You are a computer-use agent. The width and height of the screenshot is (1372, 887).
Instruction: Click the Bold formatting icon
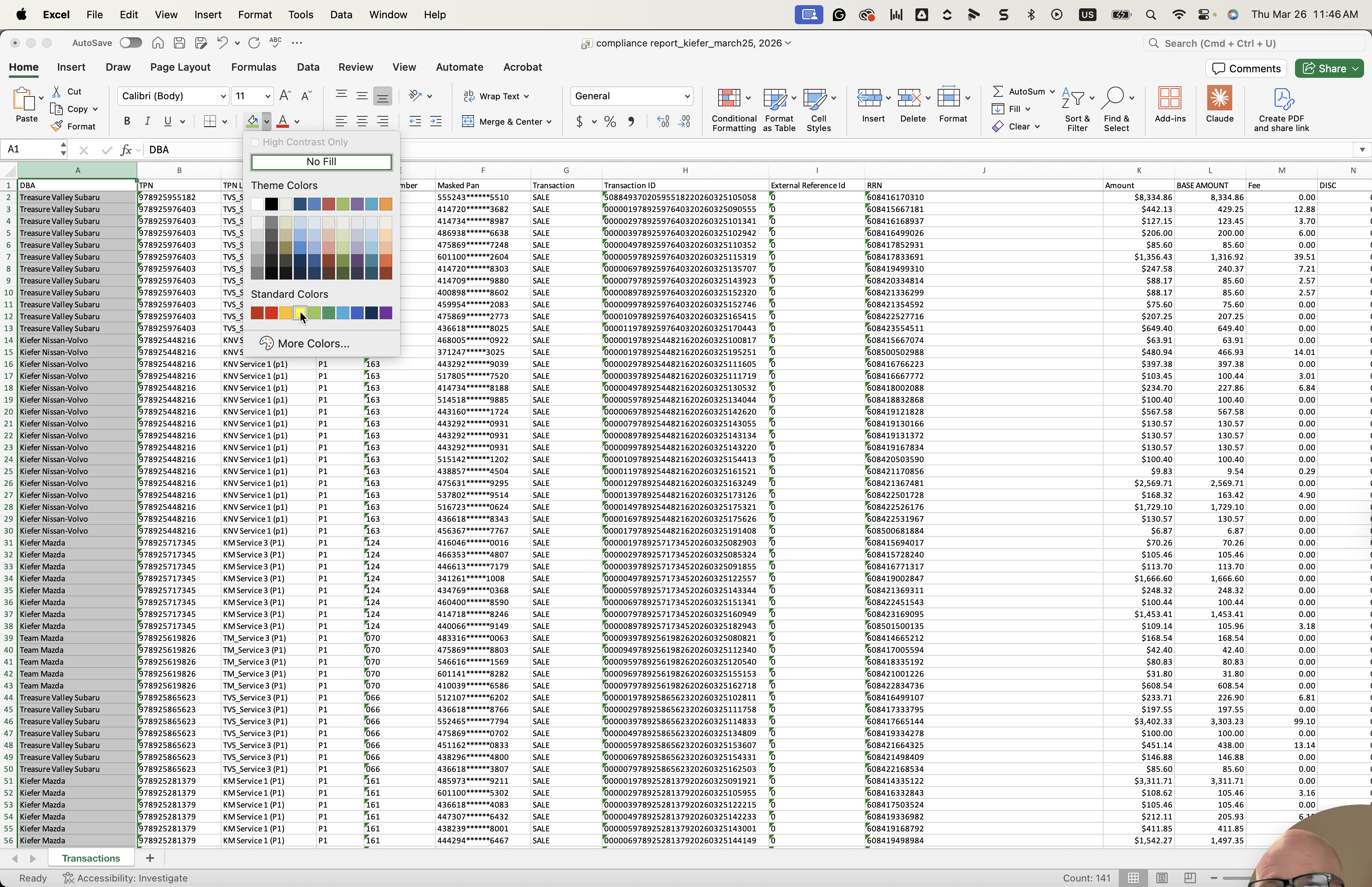pos(127,121)
